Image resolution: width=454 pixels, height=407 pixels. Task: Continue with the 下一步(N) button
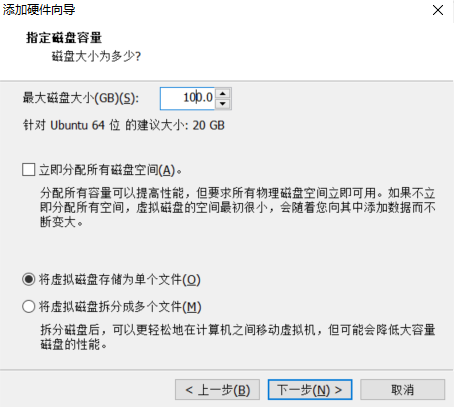310,389
